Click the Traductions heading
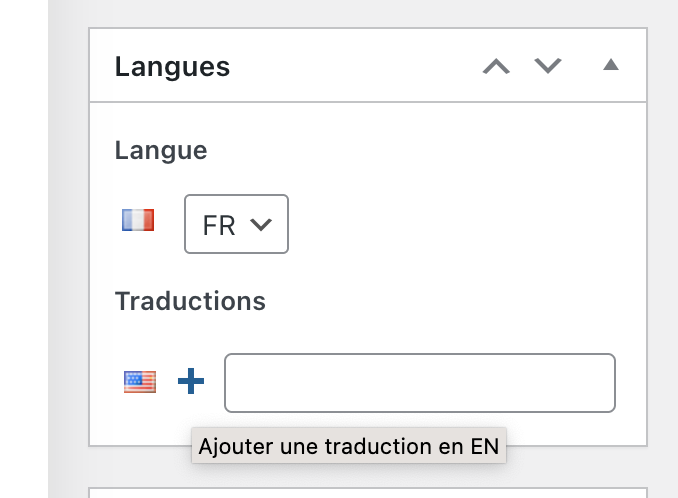This screenshot has width=678, height=498. coord(190,301)
